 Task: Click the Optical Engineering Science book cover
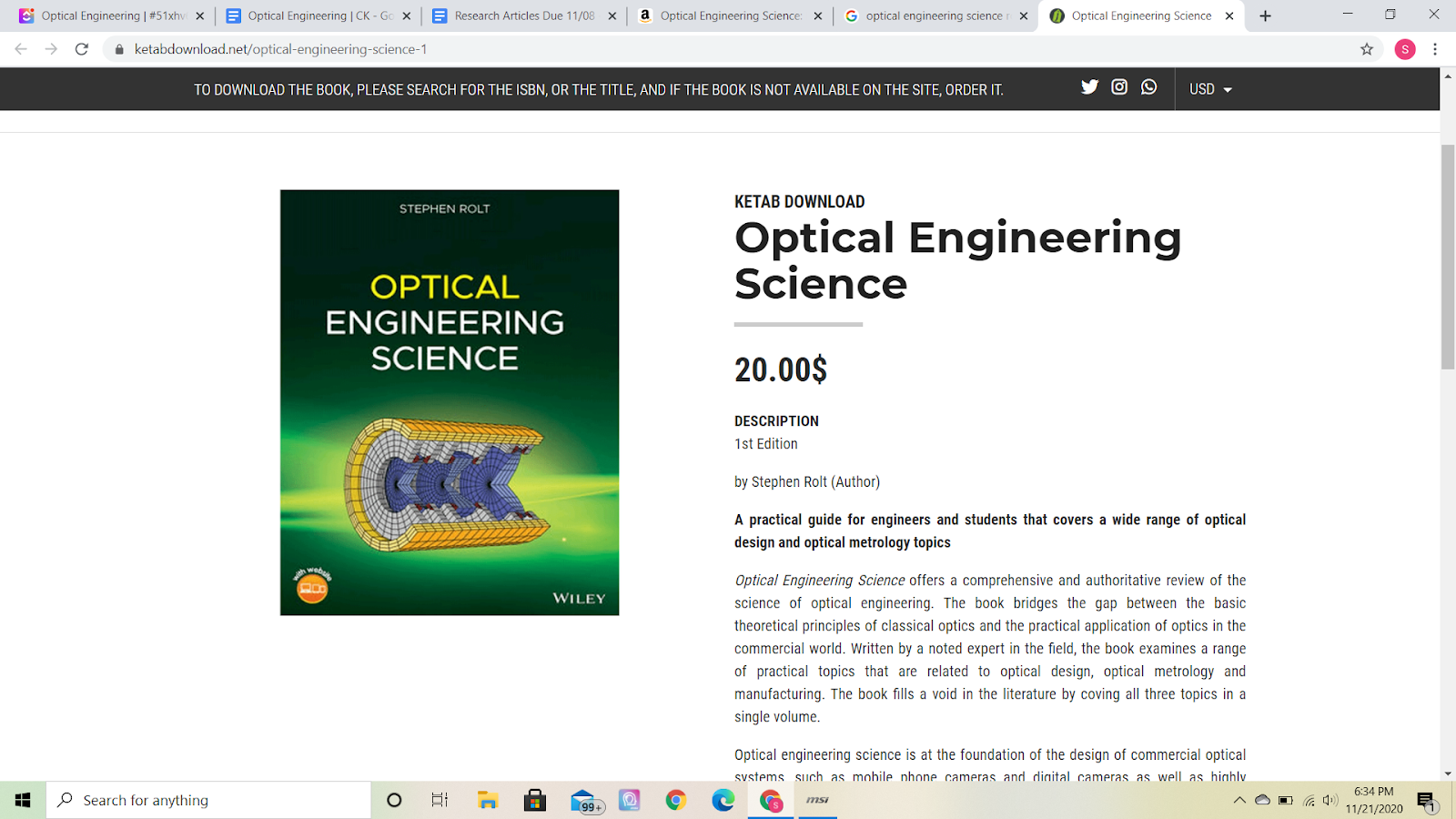(x=450, y=402)
